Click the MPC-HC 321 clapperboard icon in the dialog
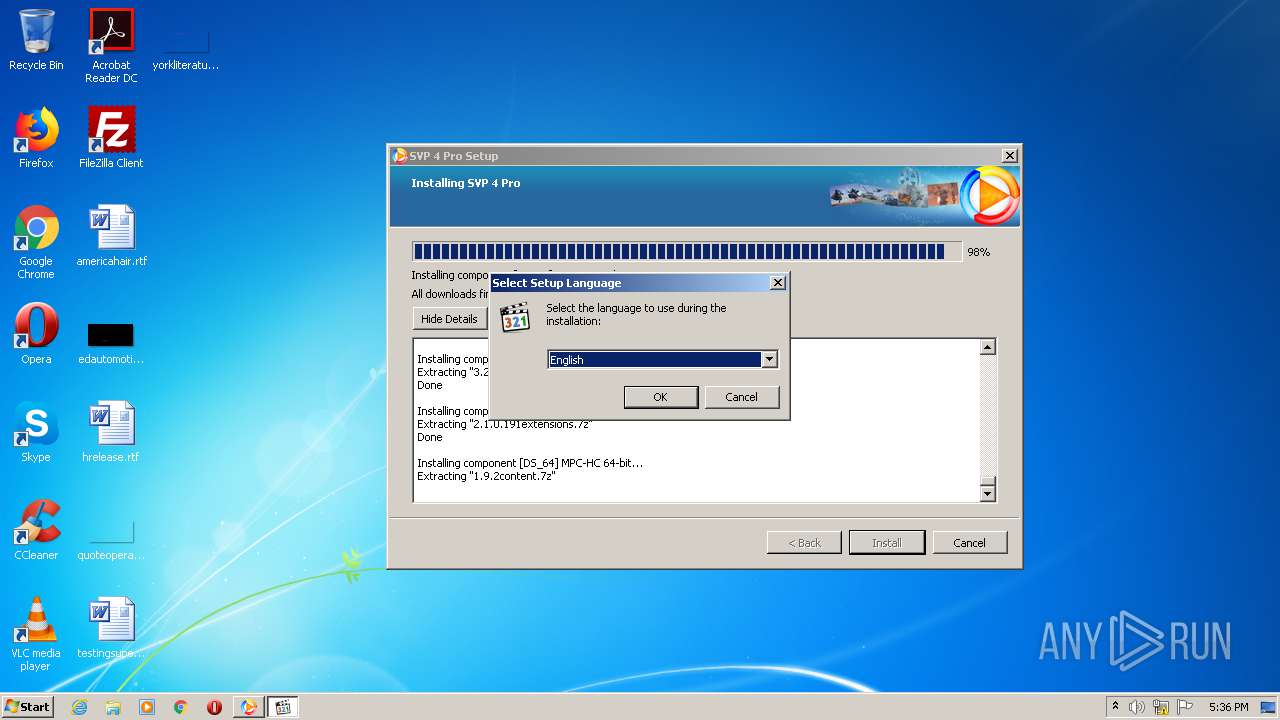 click(515, 317)
